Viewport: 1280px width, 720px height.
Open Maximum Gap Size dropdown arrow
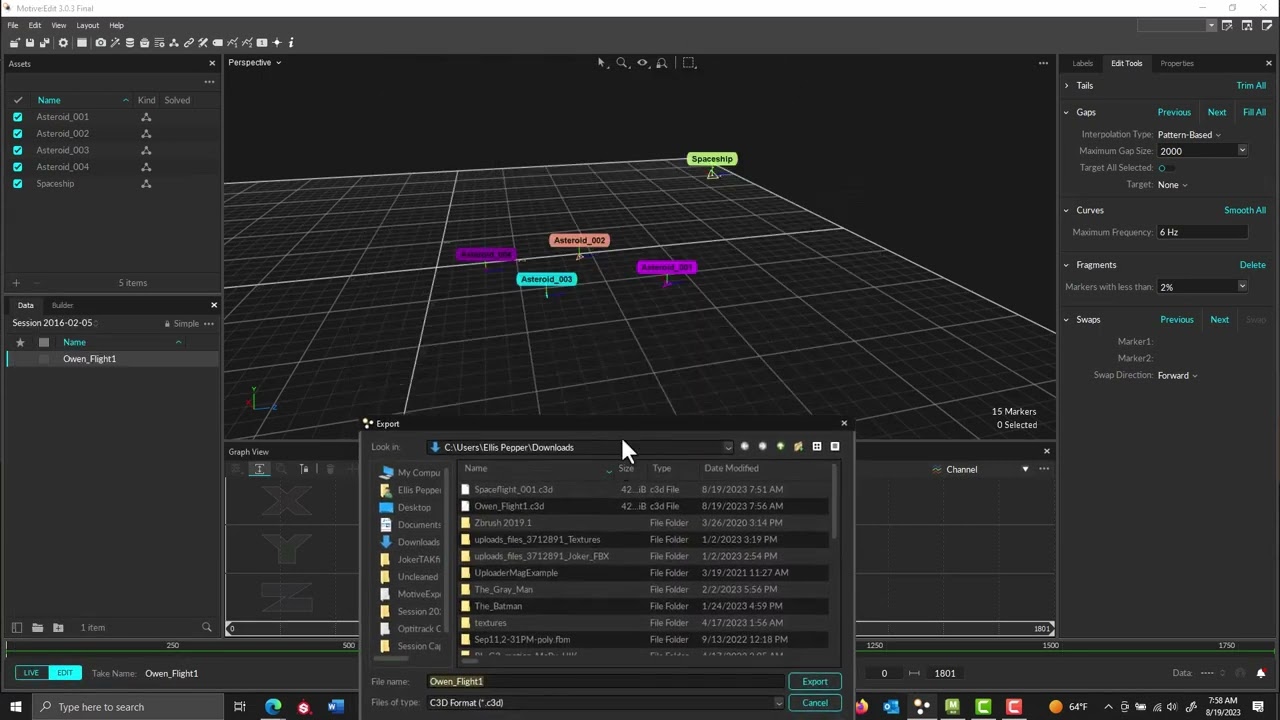pos(1242,151)
